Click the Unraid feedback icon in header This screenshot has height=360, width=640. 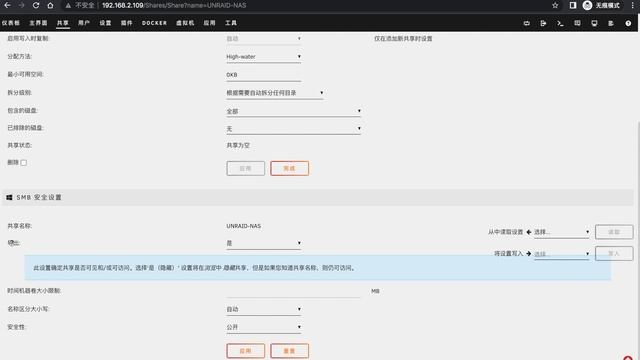click(577, 23)
